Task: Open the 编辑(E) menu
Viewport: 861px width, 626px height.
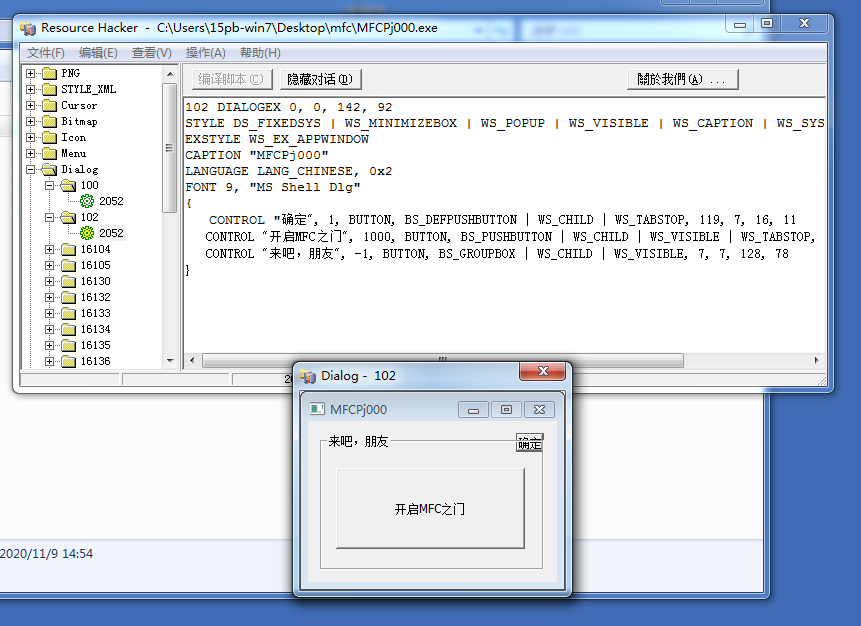Action: click(x=98, y=53)
